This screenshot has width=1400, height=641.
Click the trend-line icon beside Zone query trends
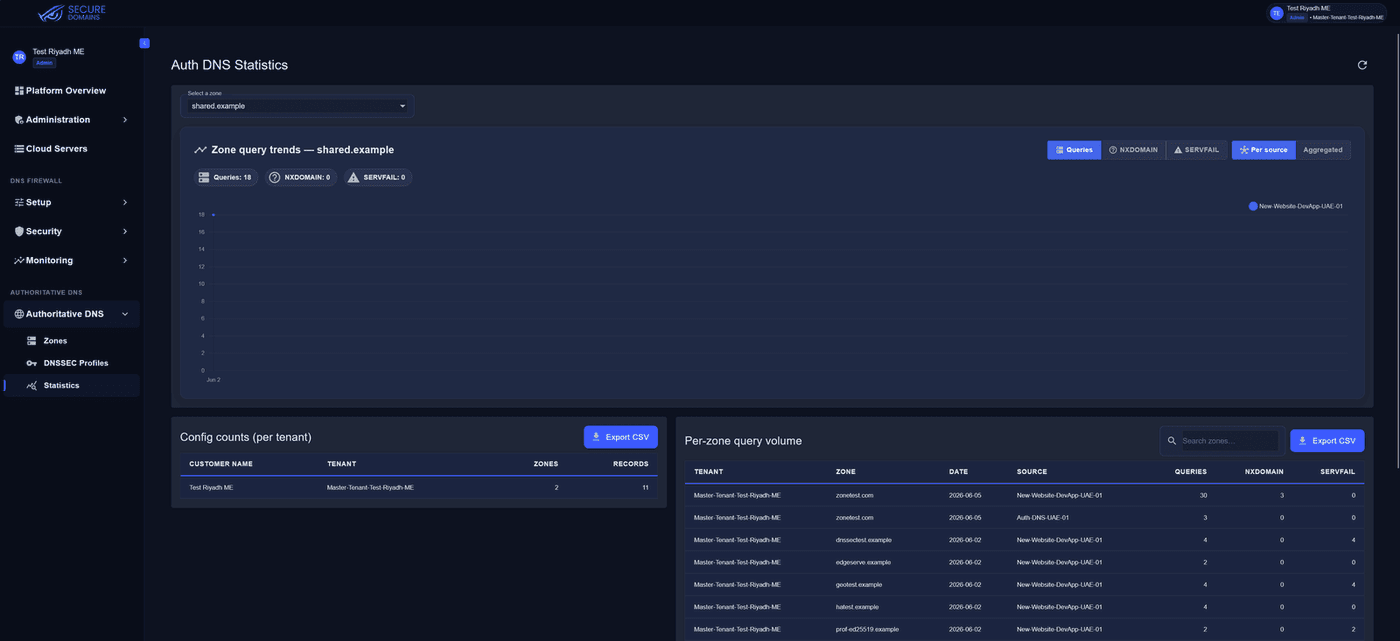click(x=201, y=150)
